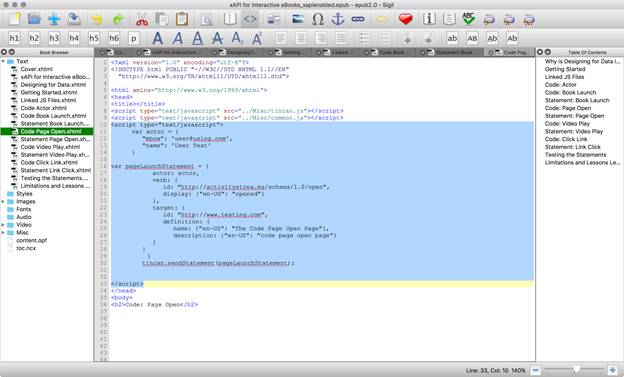
Task: Jump to Testing the Statements entry
Action: click(x=575, y=155)
